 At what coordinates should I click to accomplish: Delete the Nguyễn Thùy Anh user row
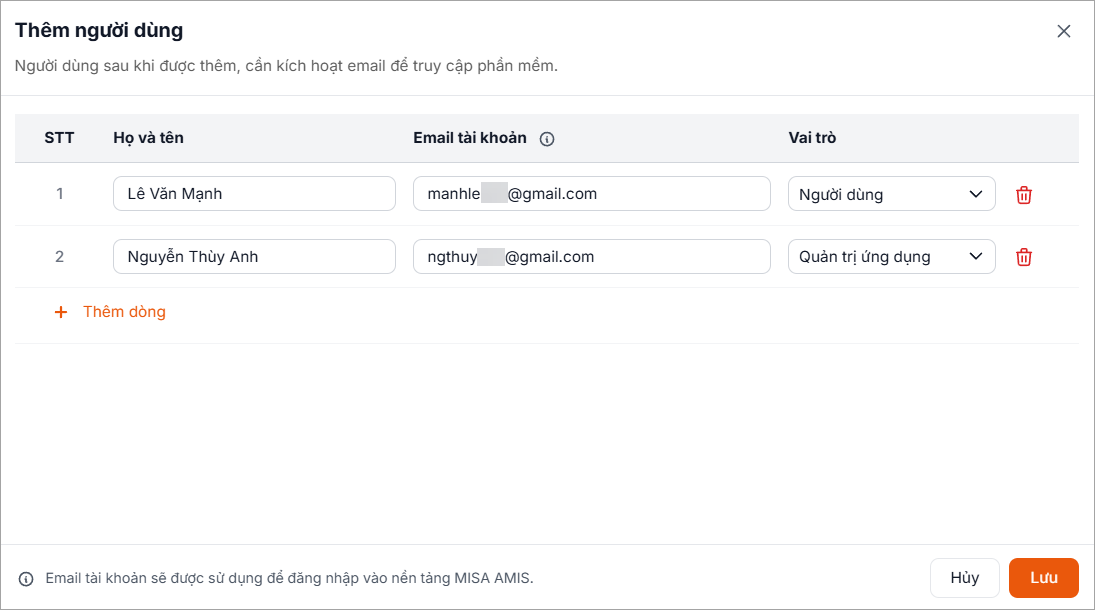point(1024,257)
